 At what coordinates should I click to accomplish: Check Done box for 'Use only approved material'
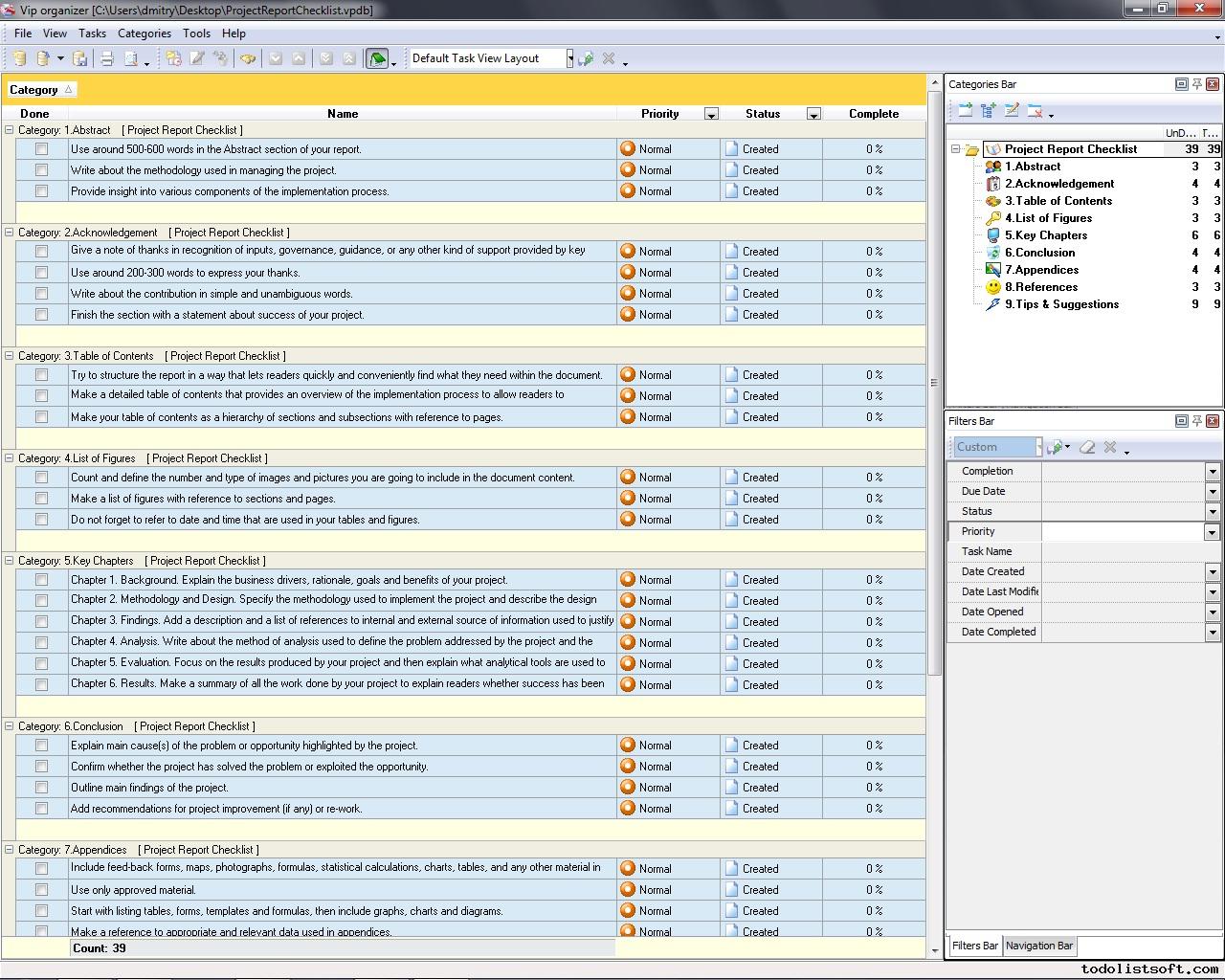[x=41, y=890]
